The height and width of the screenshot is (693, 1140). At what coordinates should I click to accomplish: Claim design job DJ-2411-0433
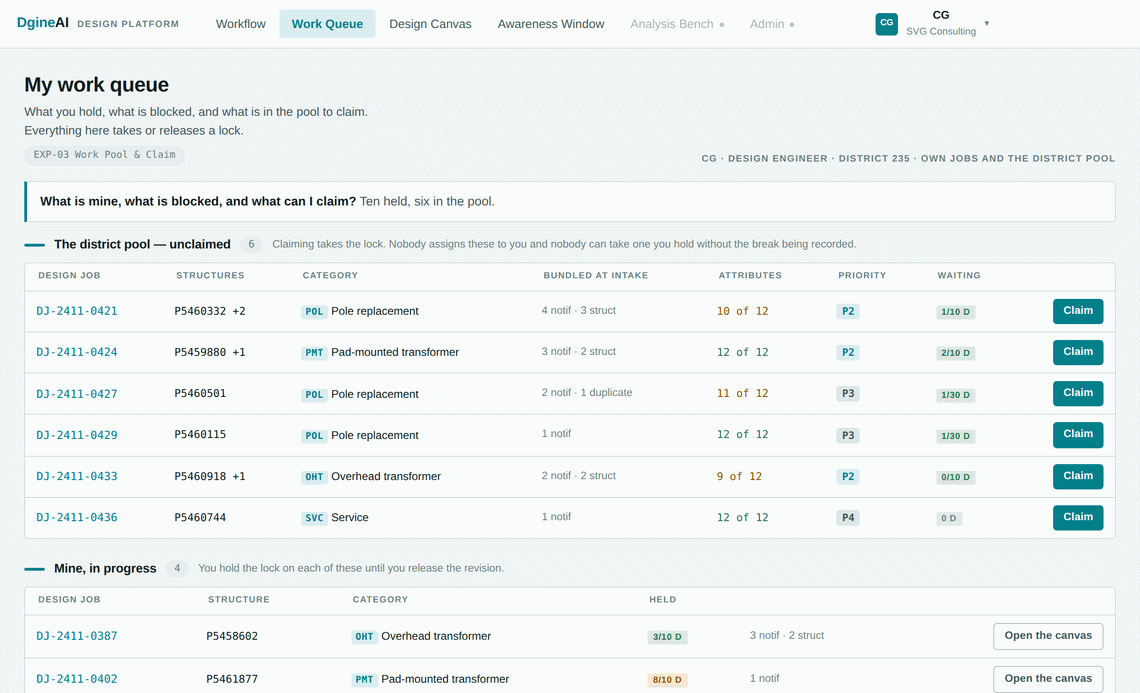pos(1078,476)
